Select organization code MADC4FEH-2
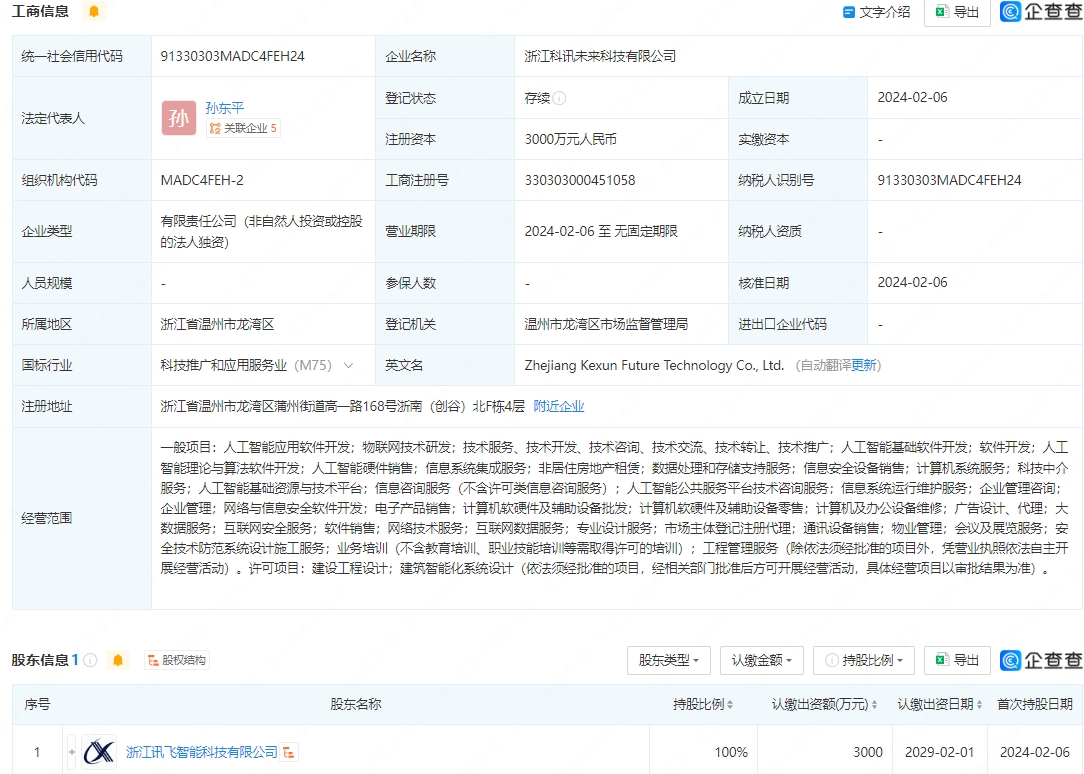The height and width of the screenshot is (774, 1084). (202, 180)
